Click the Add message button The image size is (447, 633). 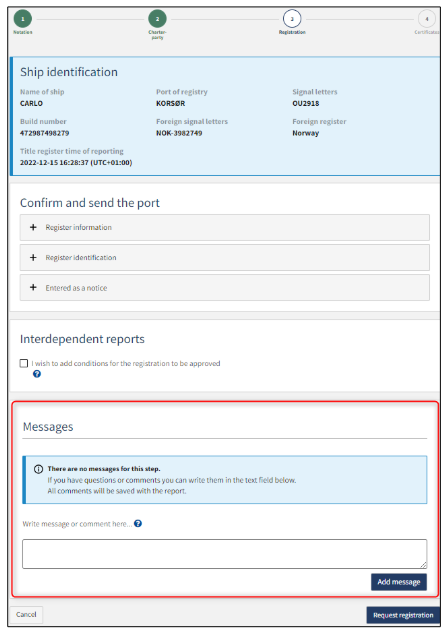coord(399,582)
